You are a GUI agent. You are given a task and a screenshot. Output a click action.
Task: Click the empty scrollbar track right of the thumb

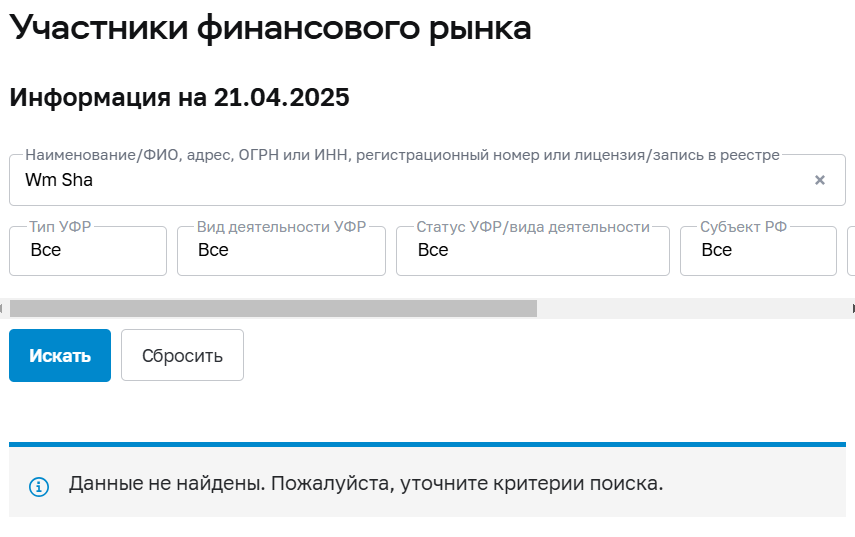[690, 308]
